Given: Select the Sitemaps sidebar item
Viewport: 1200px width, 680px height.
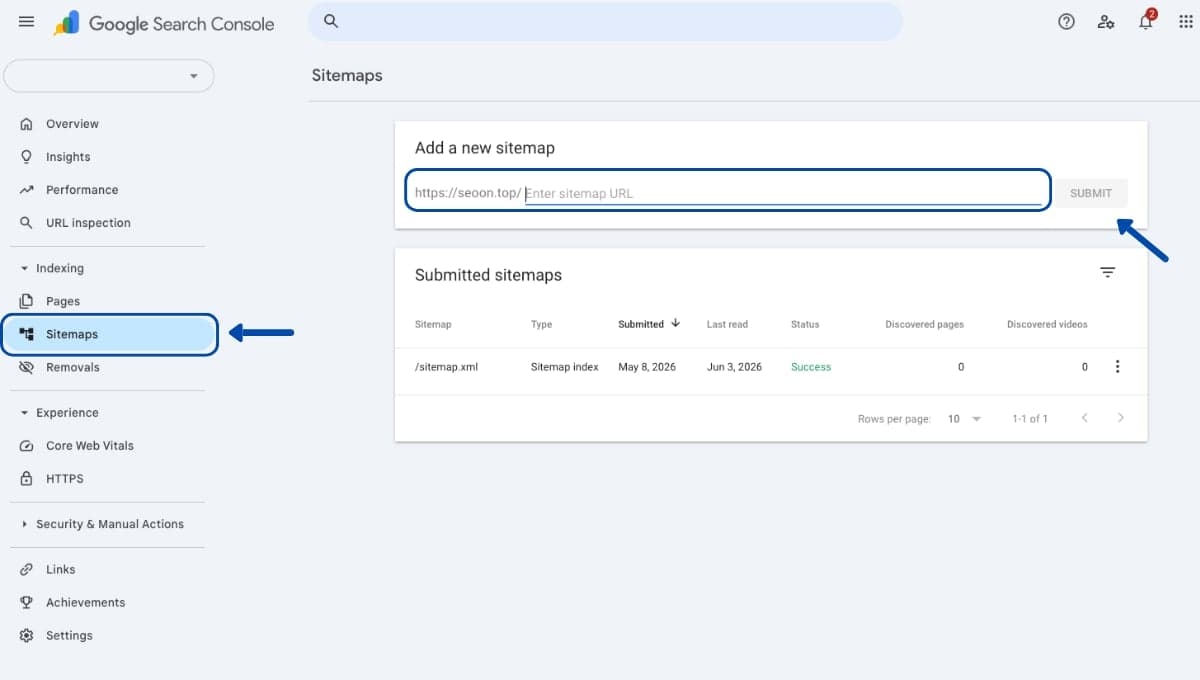Looking at the screenshot, I should coord(109,335).
